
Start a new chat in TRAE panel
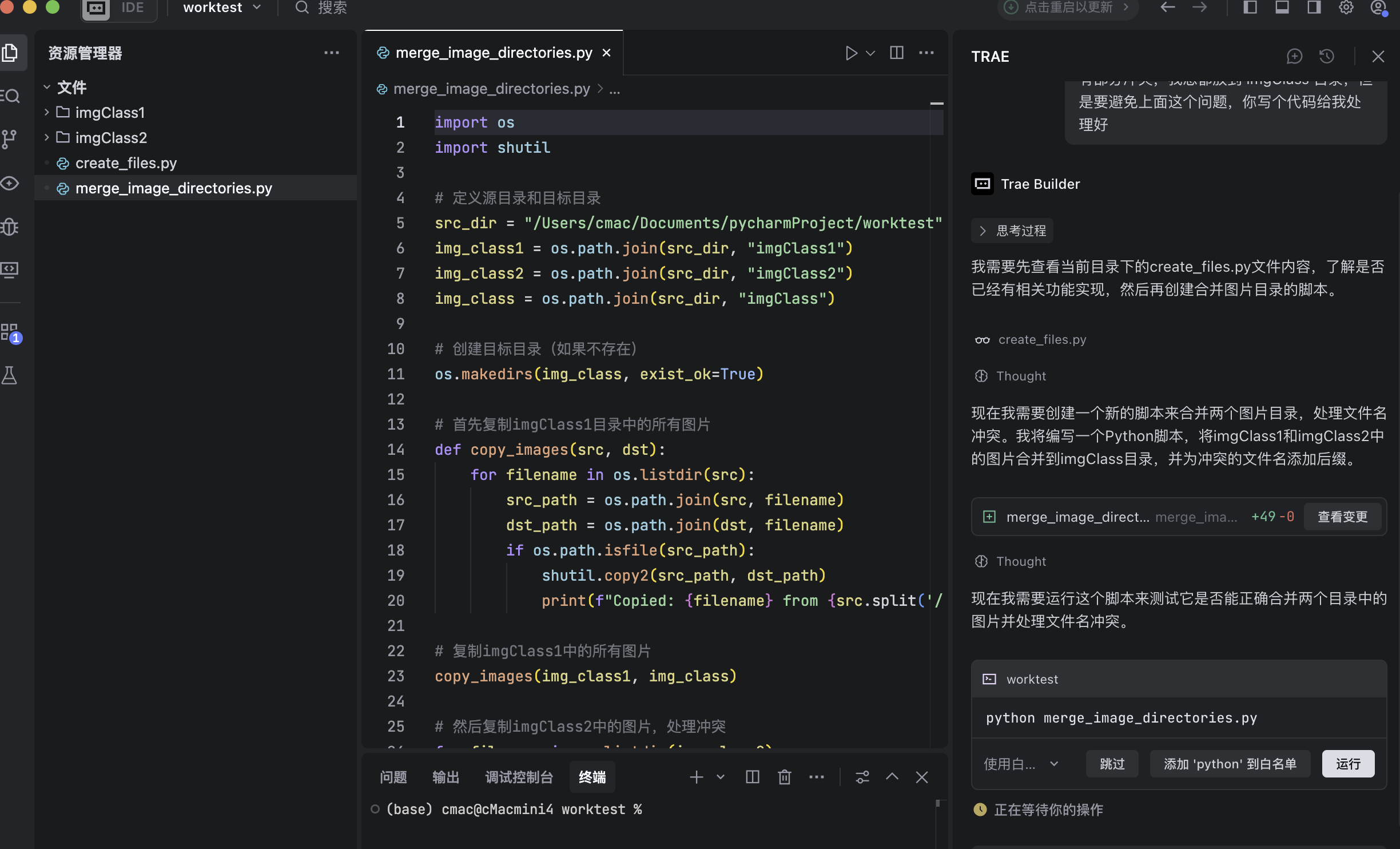(1294, 57)
